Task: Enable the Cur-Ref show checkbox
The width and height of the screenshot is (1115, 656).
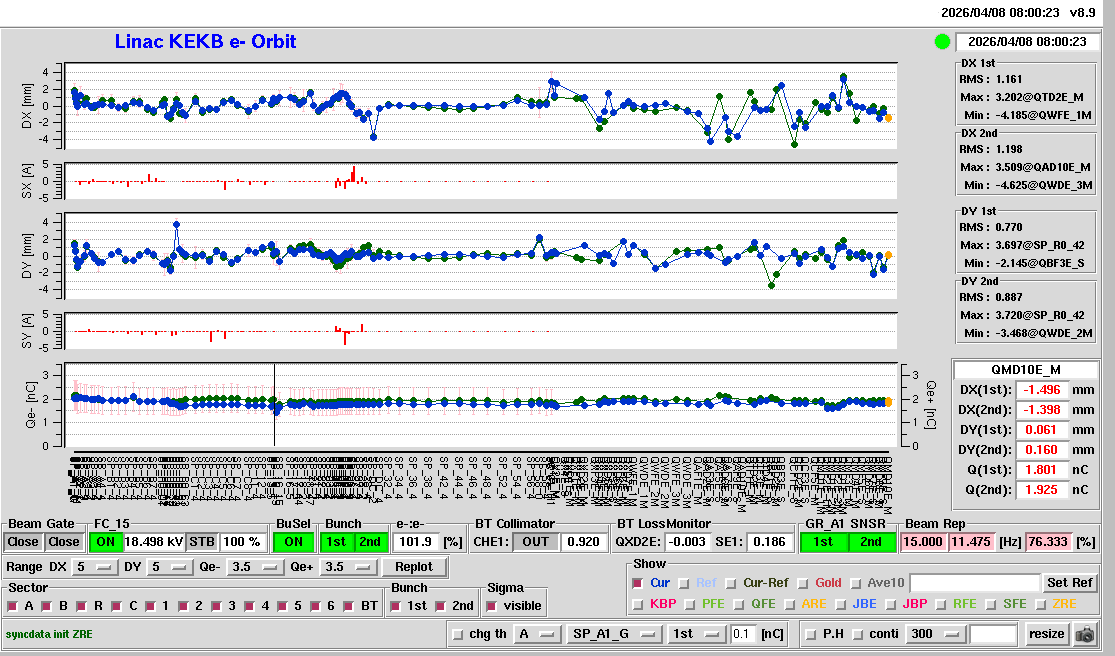Action: [733, 583]
